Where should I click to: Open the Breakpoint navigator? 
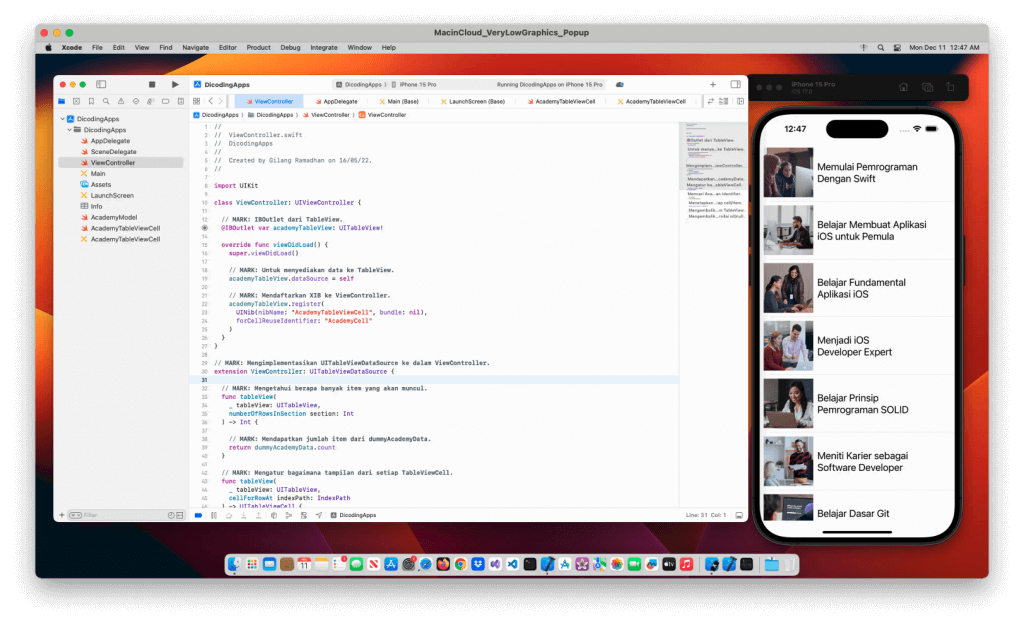pos(166,100)
